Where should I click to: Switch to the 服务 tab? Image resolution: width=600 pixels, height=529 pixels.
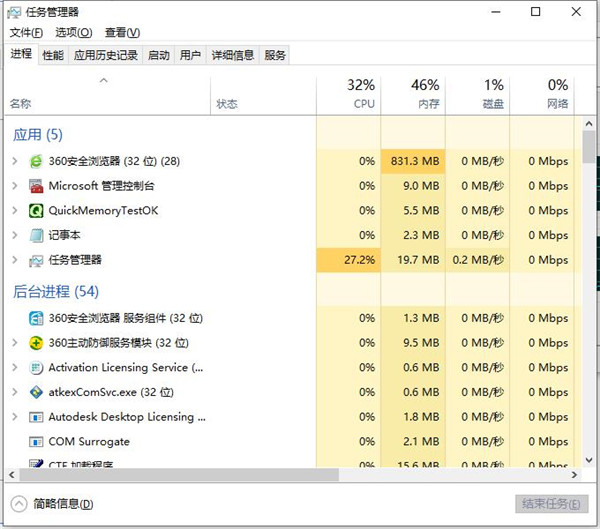pos(275,55)
